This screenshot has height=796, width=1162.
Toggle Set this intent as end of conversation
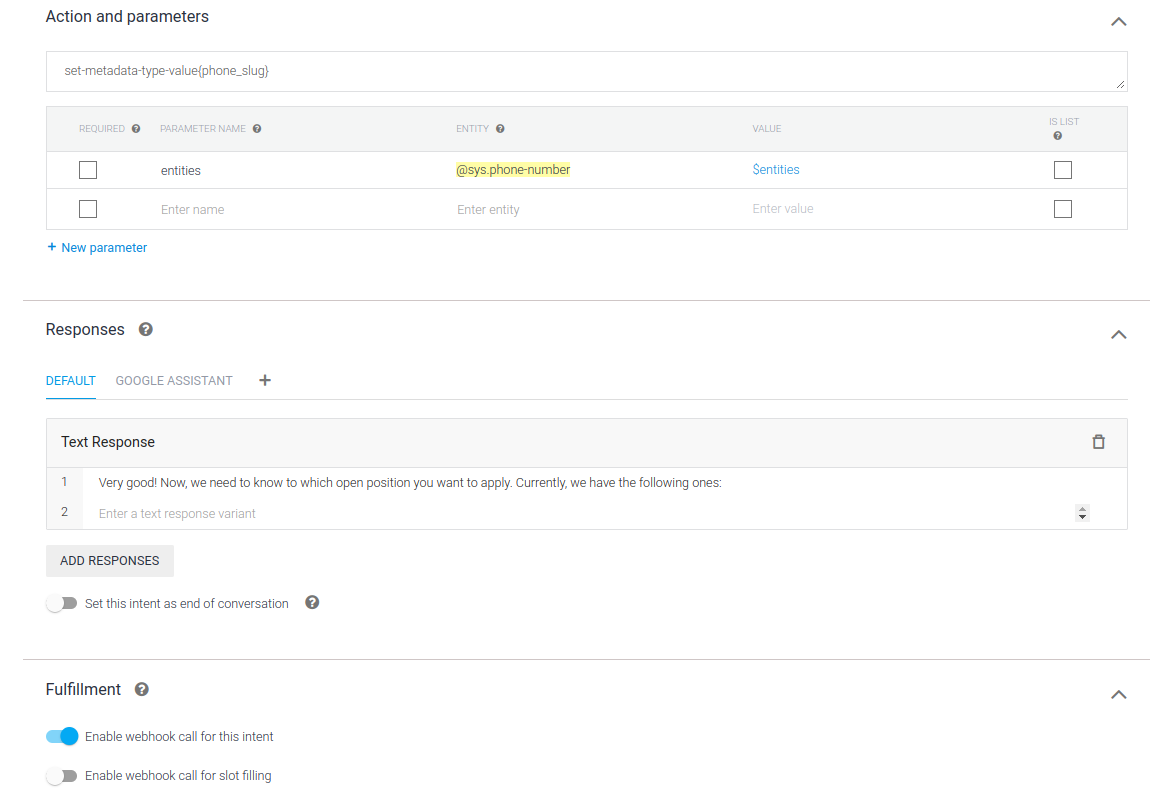pos(61,604)
